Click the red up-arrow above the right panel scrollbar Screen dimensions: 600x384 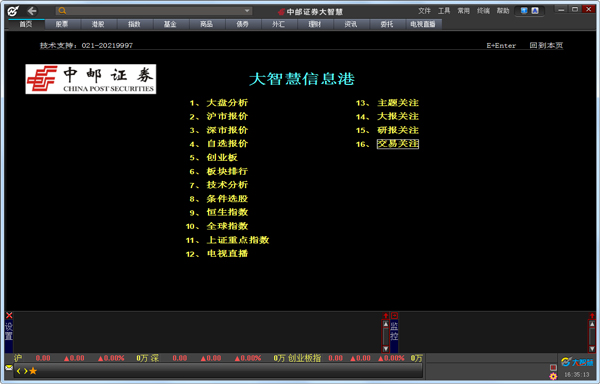[x=592, y=316]
